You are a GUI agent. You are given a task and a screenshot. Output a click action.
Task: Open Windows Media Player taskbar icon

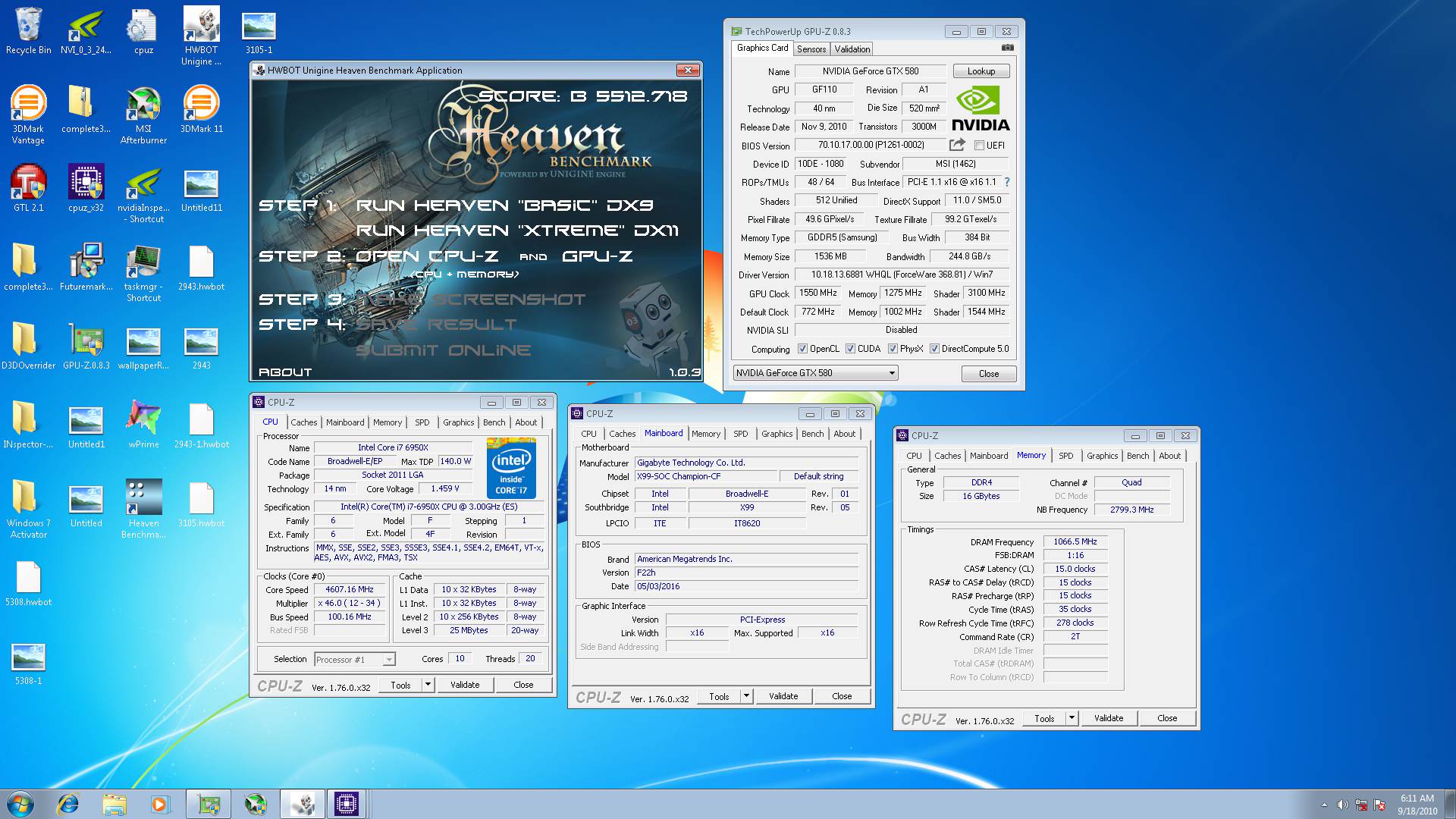160,804
